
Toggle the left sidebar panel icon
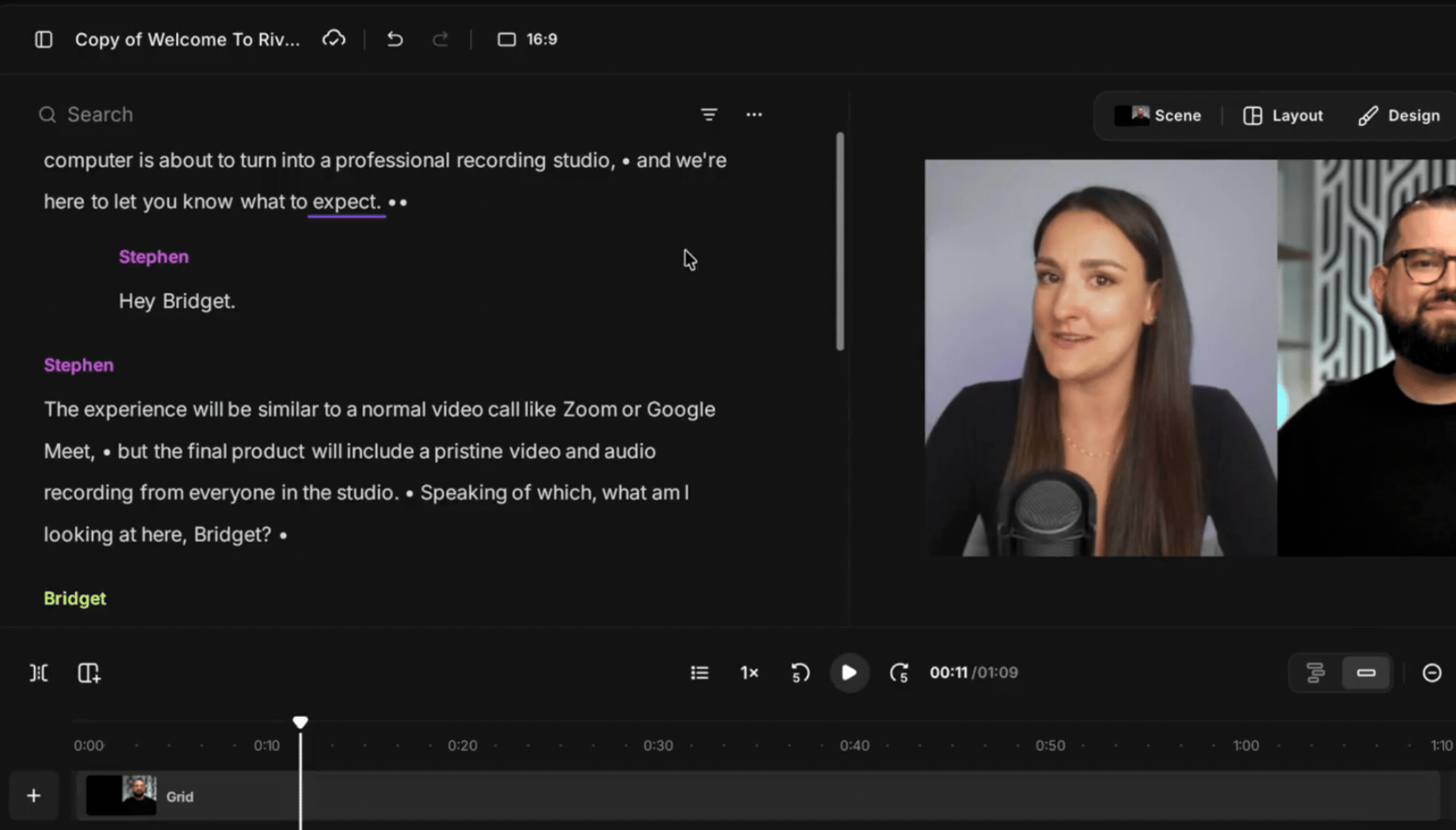pyautogui.click(x=44, y=40)
